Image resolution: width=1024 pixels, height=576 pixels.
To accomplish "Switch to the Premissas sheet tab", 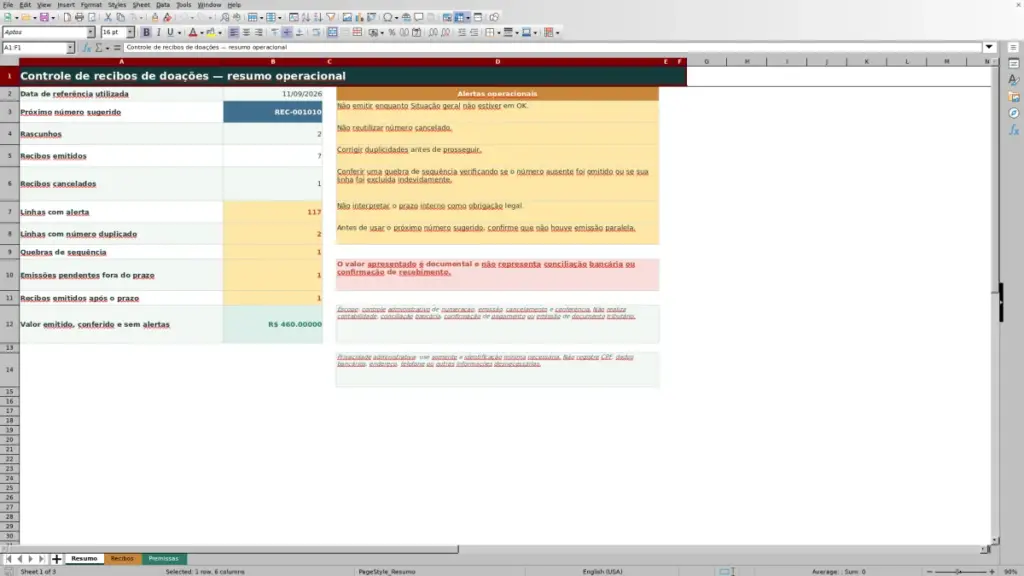I will tap(163, 559).
